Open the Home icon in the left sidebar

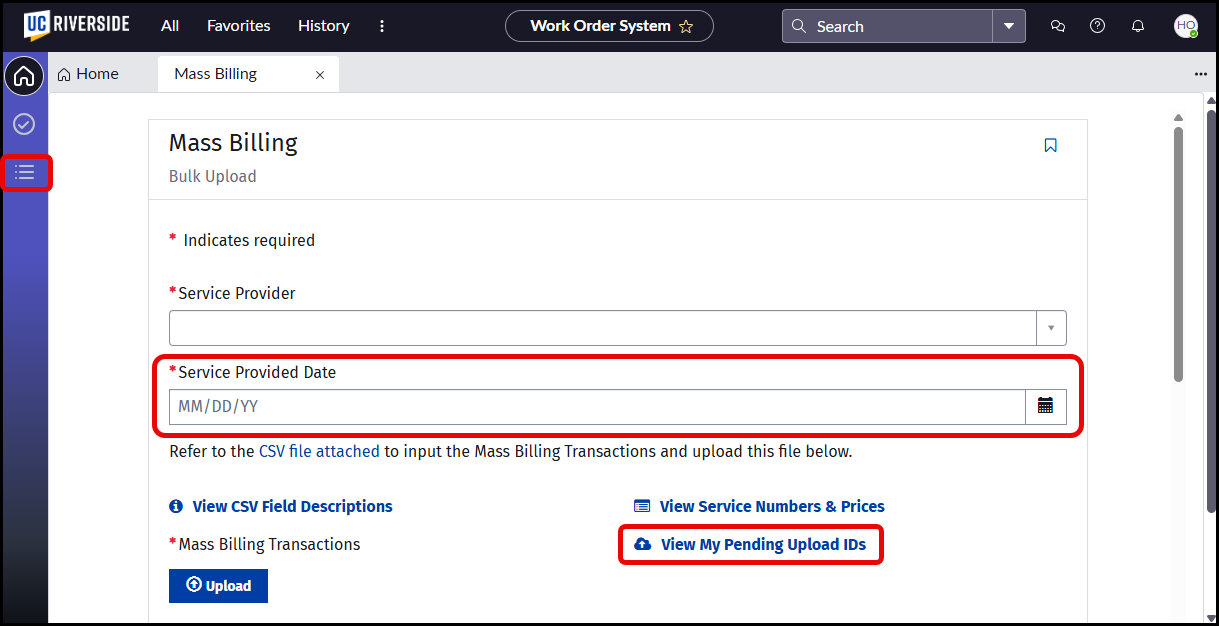[24, 75]
